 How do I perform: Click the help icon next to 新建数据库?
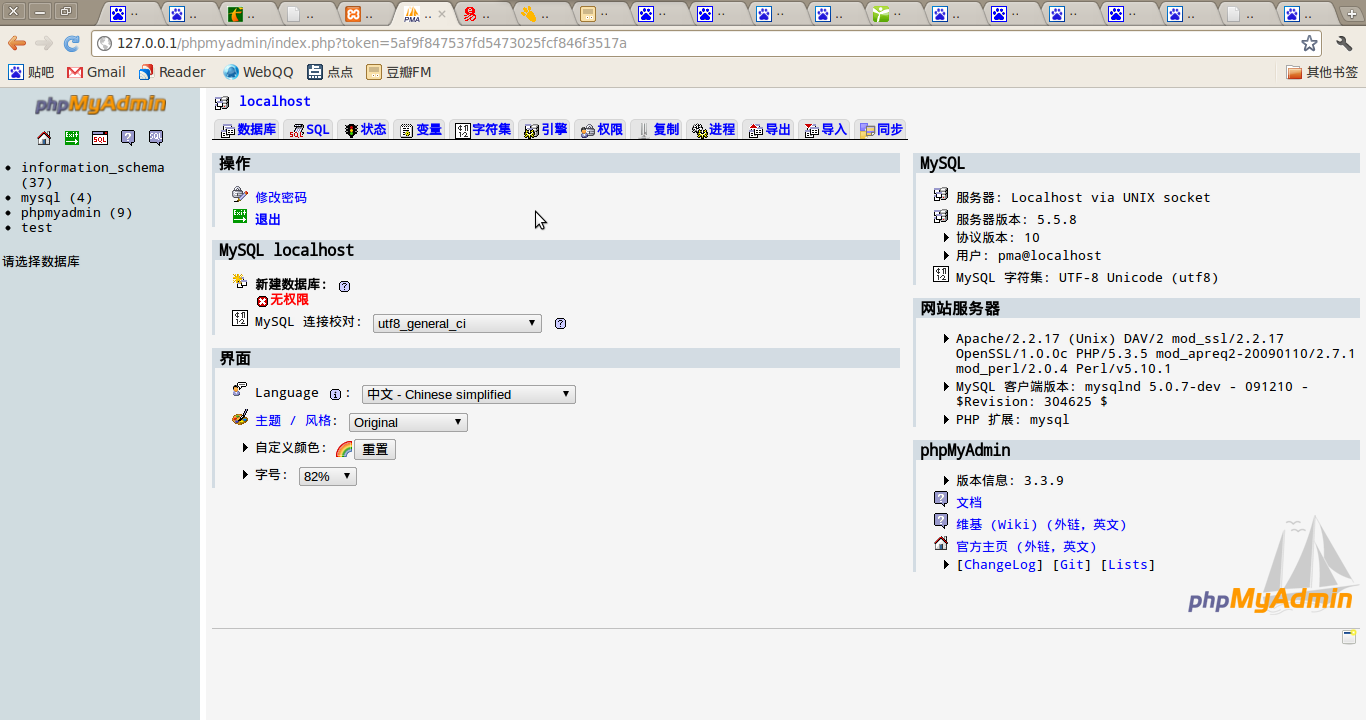[x=344, y=286]
